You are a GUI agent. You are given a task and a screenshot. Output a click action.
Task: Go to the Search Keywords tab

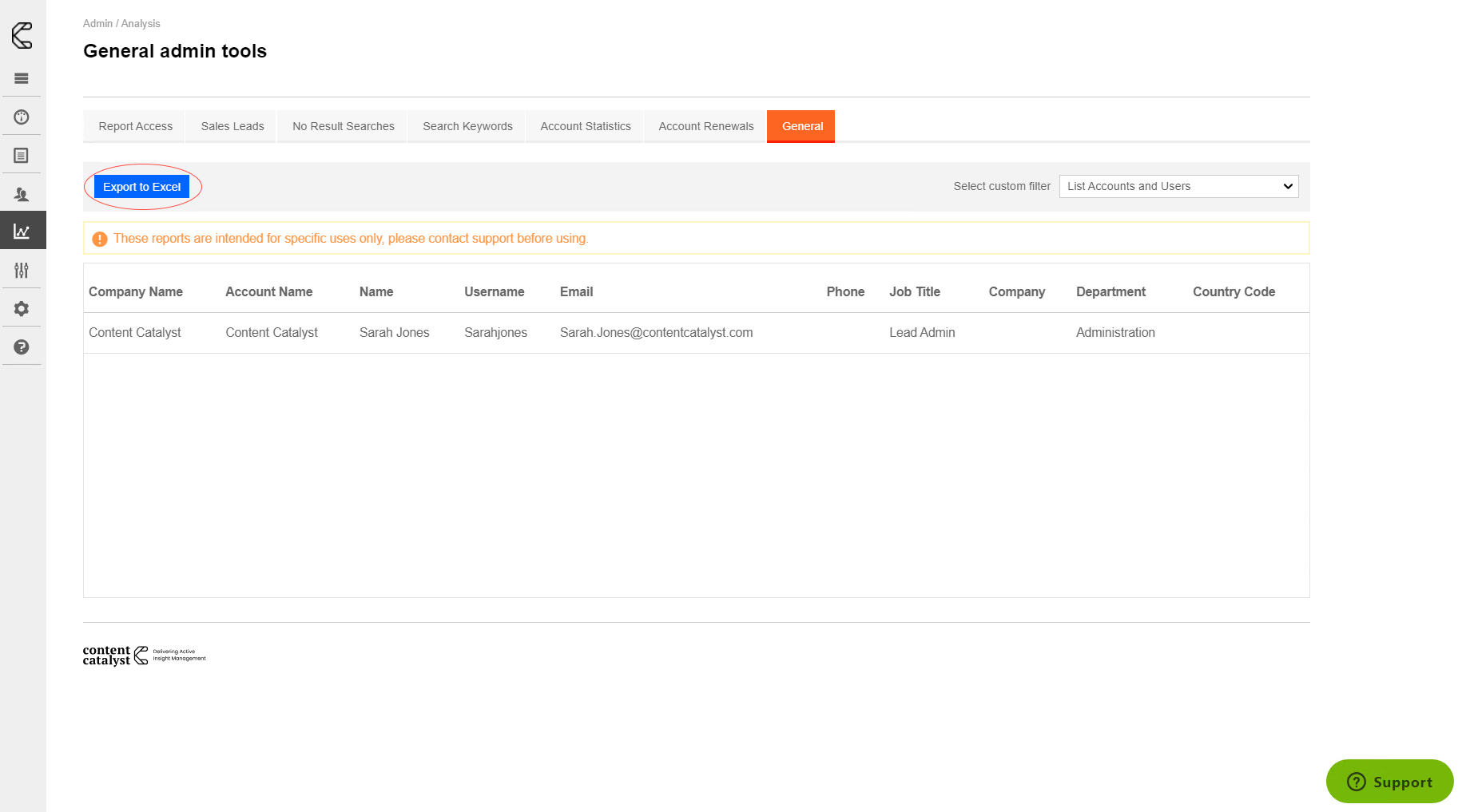[x=467, y=126]
